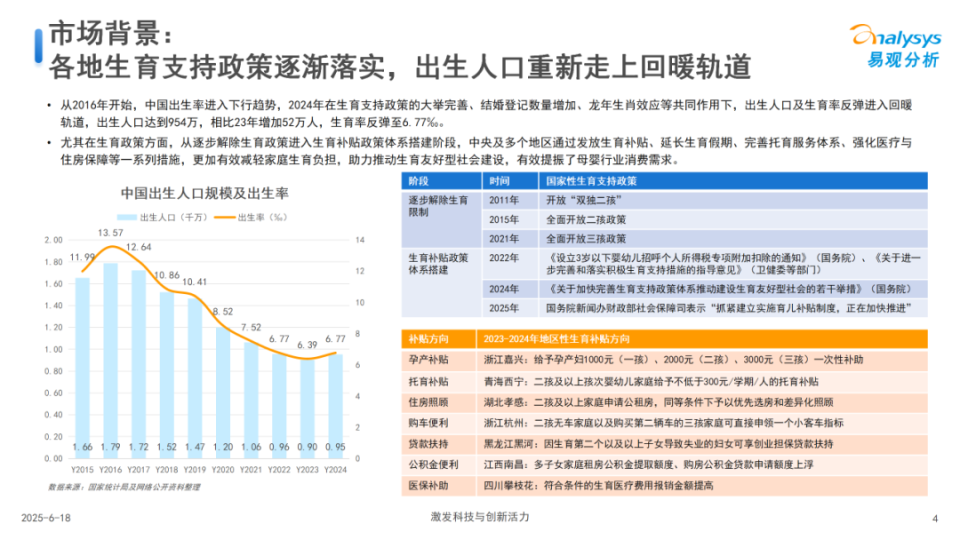Click the Y2022 axis label
Image resolution: width=960 pixels, height=540 pixels.
279,470
